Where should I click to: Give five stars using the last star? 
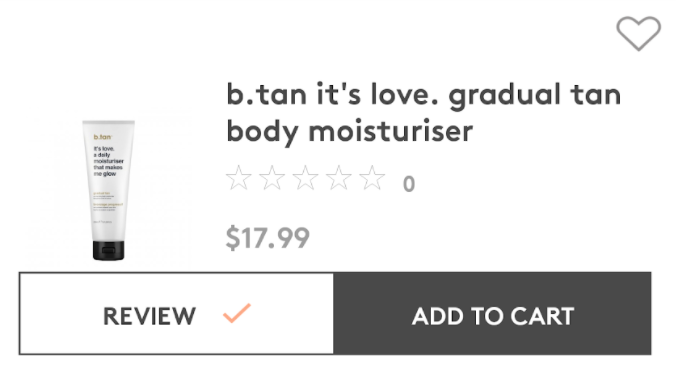(372, 178)
